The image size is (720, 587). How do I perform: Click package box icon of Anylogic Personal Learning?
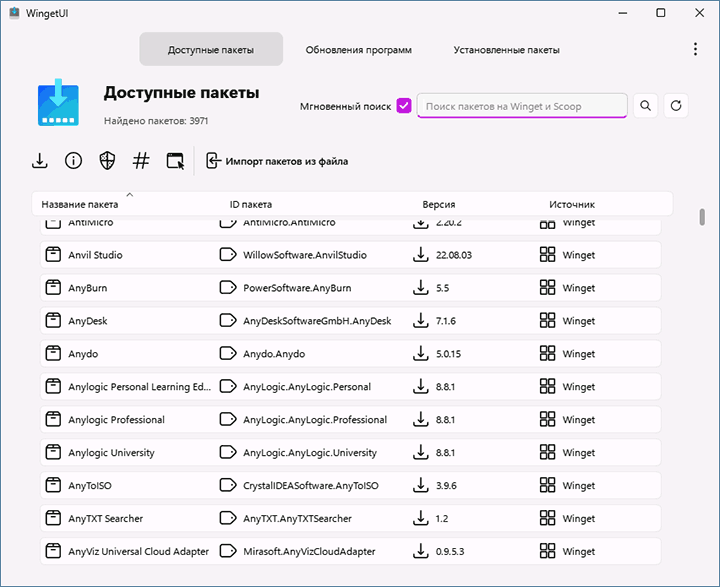53,386
